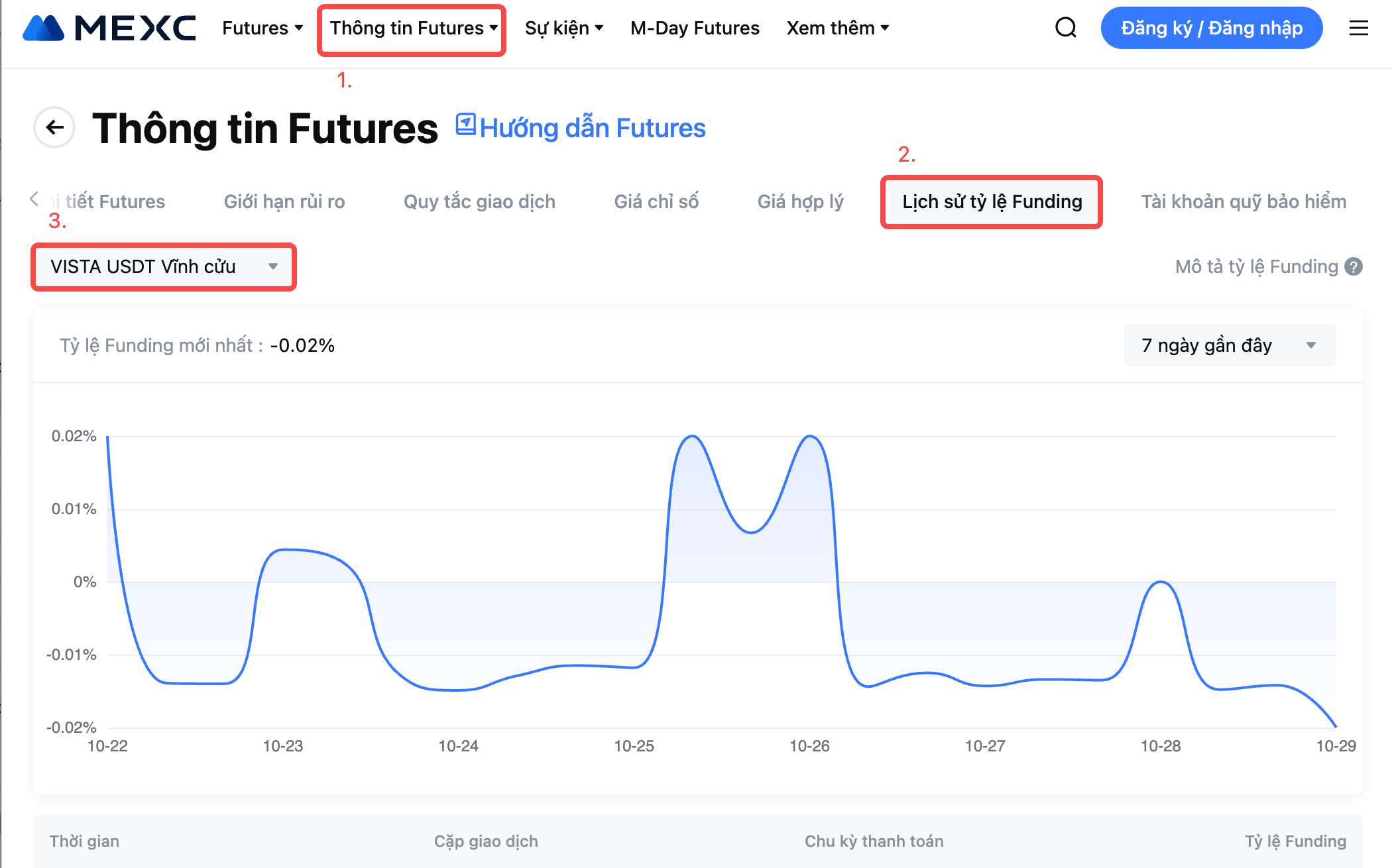Viewport: 1392px width, 868px height.
Task: Click the MEXC logo
Action: pyautogui.click(x=109, y=28)
